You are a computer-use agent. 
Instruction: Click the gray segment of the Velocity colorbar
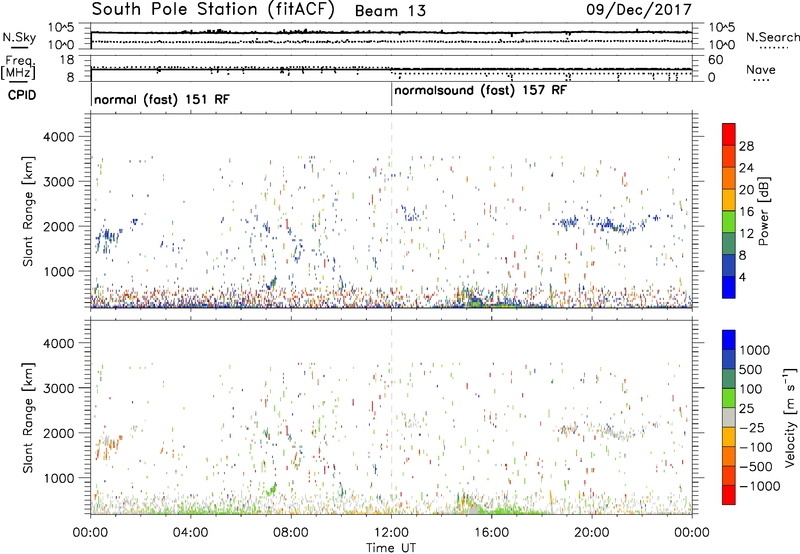tap(729, 417)
